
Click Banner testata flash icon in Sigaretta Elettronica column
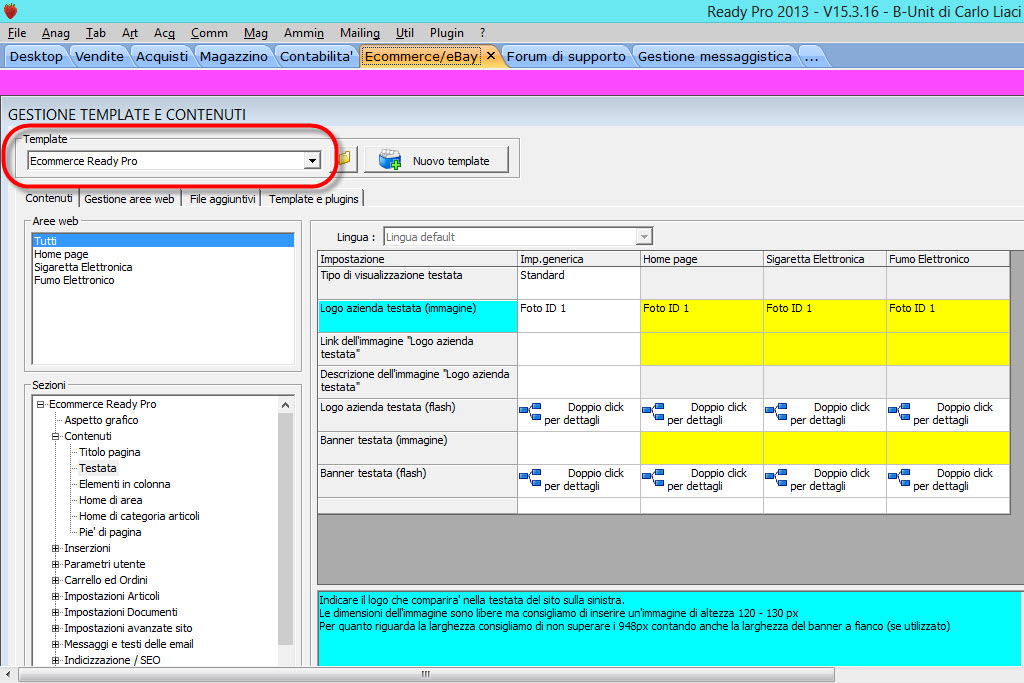(776, 478)
